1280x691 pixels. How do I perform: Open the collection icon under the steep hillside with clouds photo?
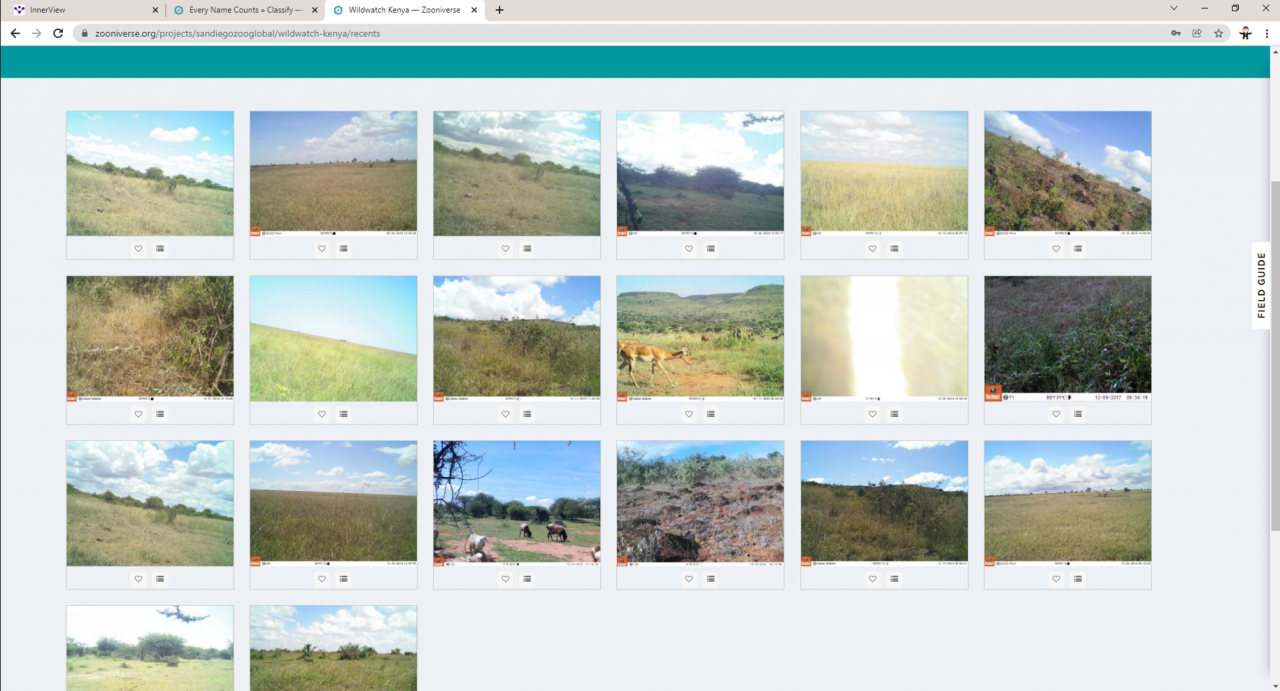pyautogui.click(x=1078, y=249)
